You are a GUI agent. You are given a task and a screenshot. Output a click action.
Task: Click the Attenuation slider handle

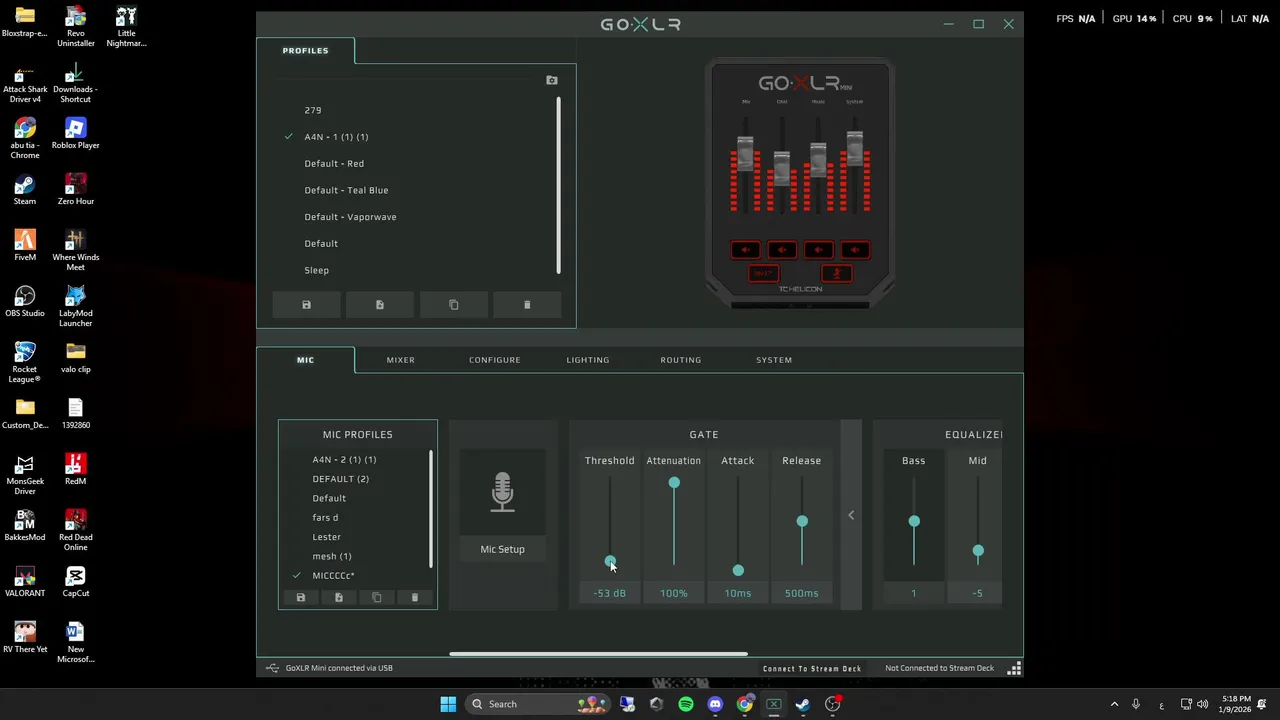coord(674,483)
